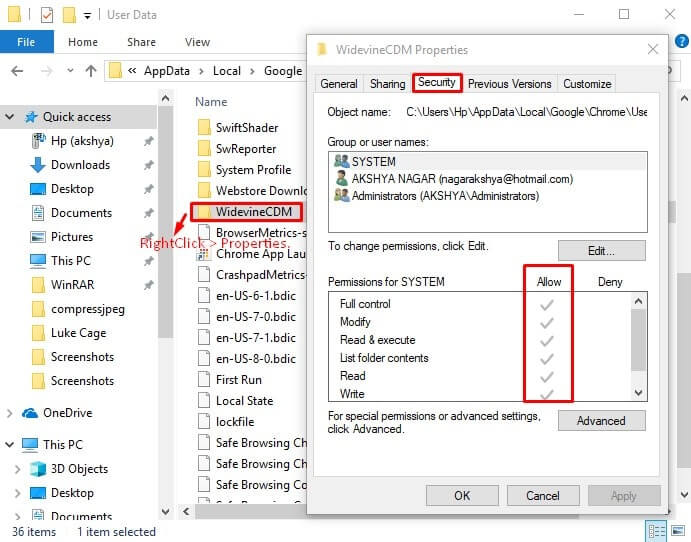This screenshot has width=691, height=542.
Task: Switch to the Previous Versions tab
Action: click(509, 84)
